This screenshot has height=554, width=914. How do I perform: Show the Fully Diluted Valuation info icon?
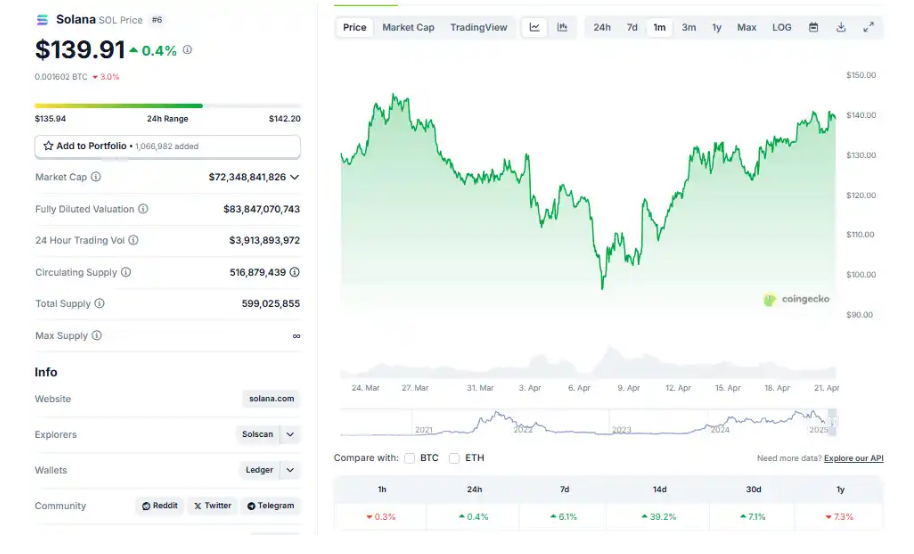coord(143,209)
